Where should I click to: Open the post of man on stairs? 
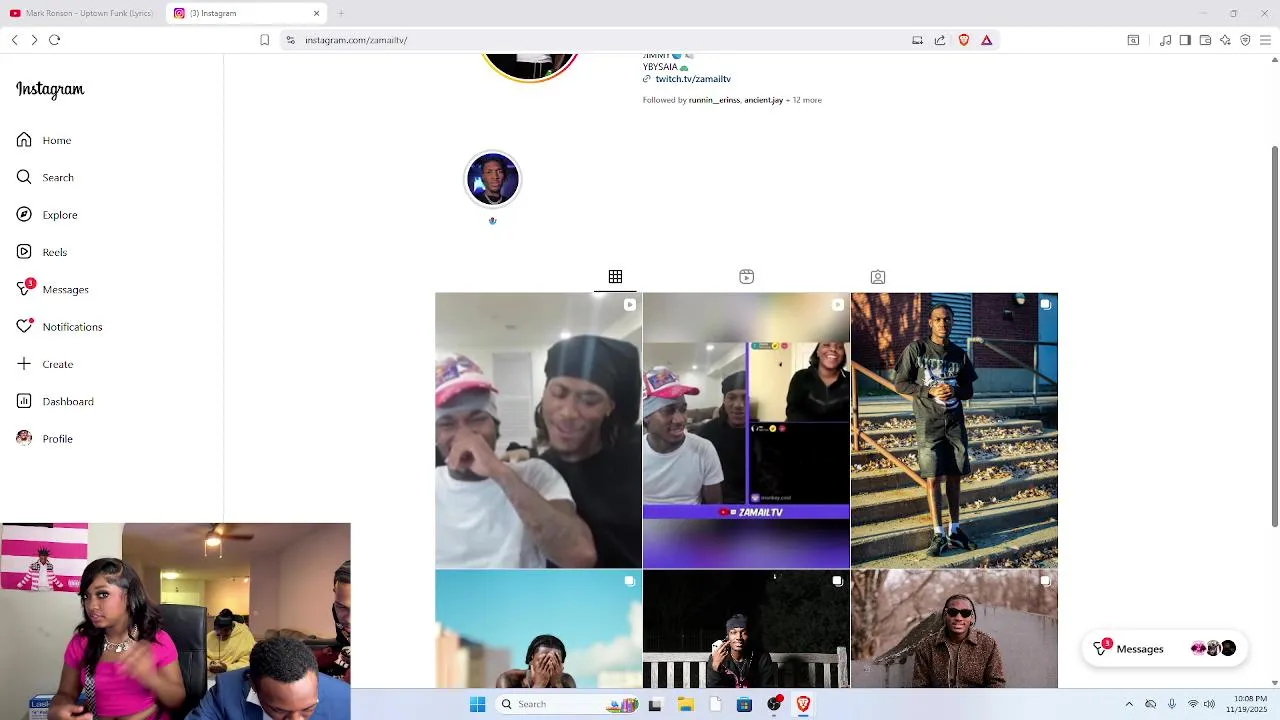point(954,430)
